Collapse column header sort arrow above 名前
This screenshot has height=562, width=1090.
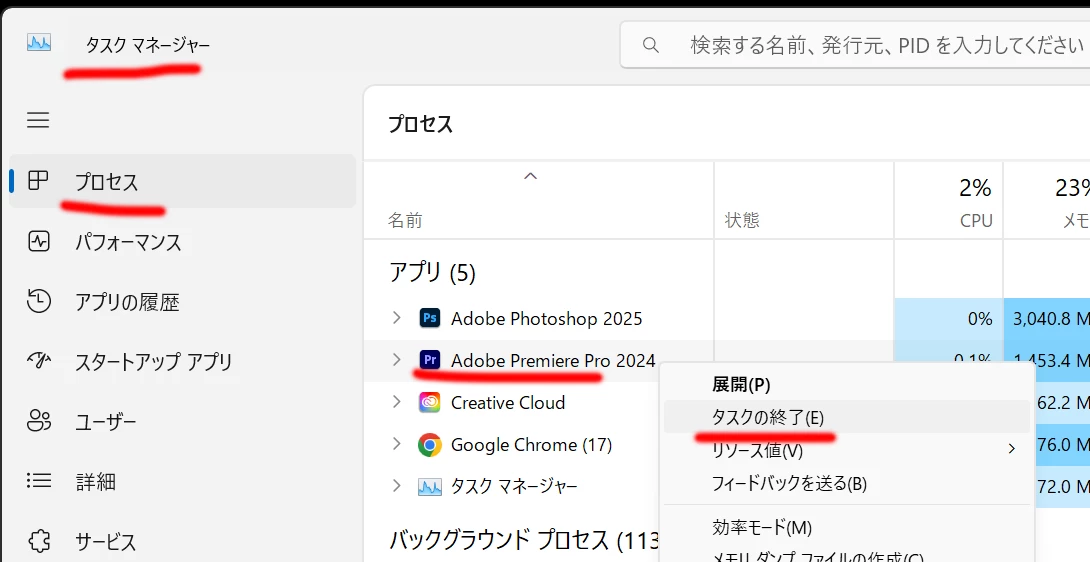pos(530,176)
